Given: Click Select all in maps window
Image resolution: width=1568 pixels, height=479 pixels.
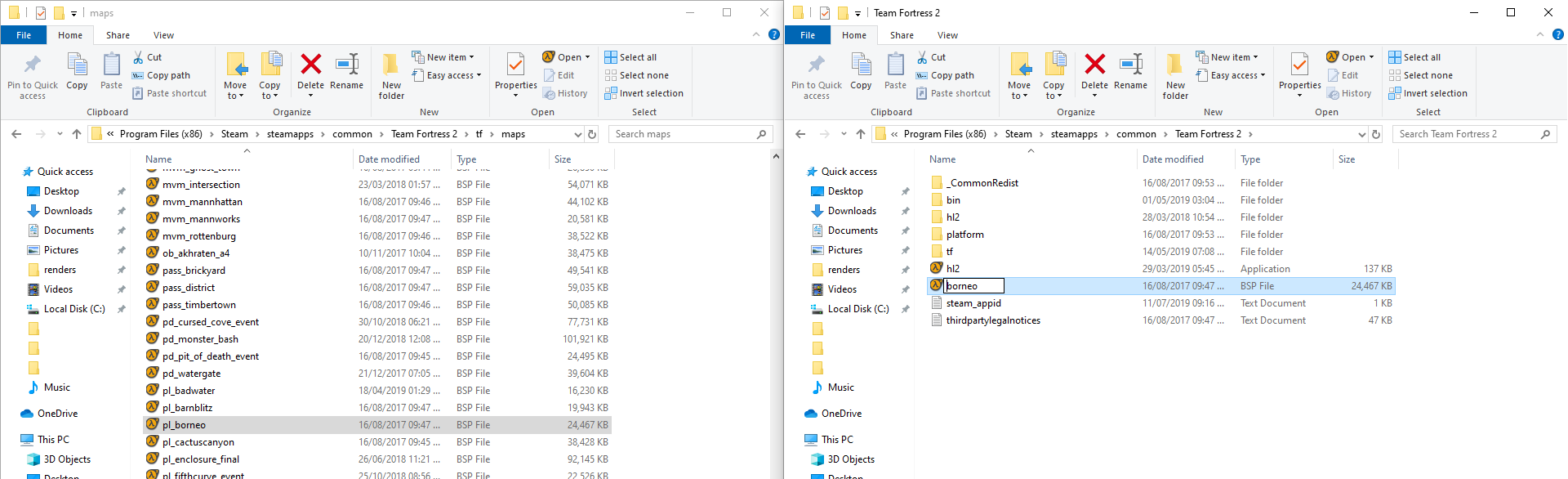Looking at the screenshot, I should (630, 57).
